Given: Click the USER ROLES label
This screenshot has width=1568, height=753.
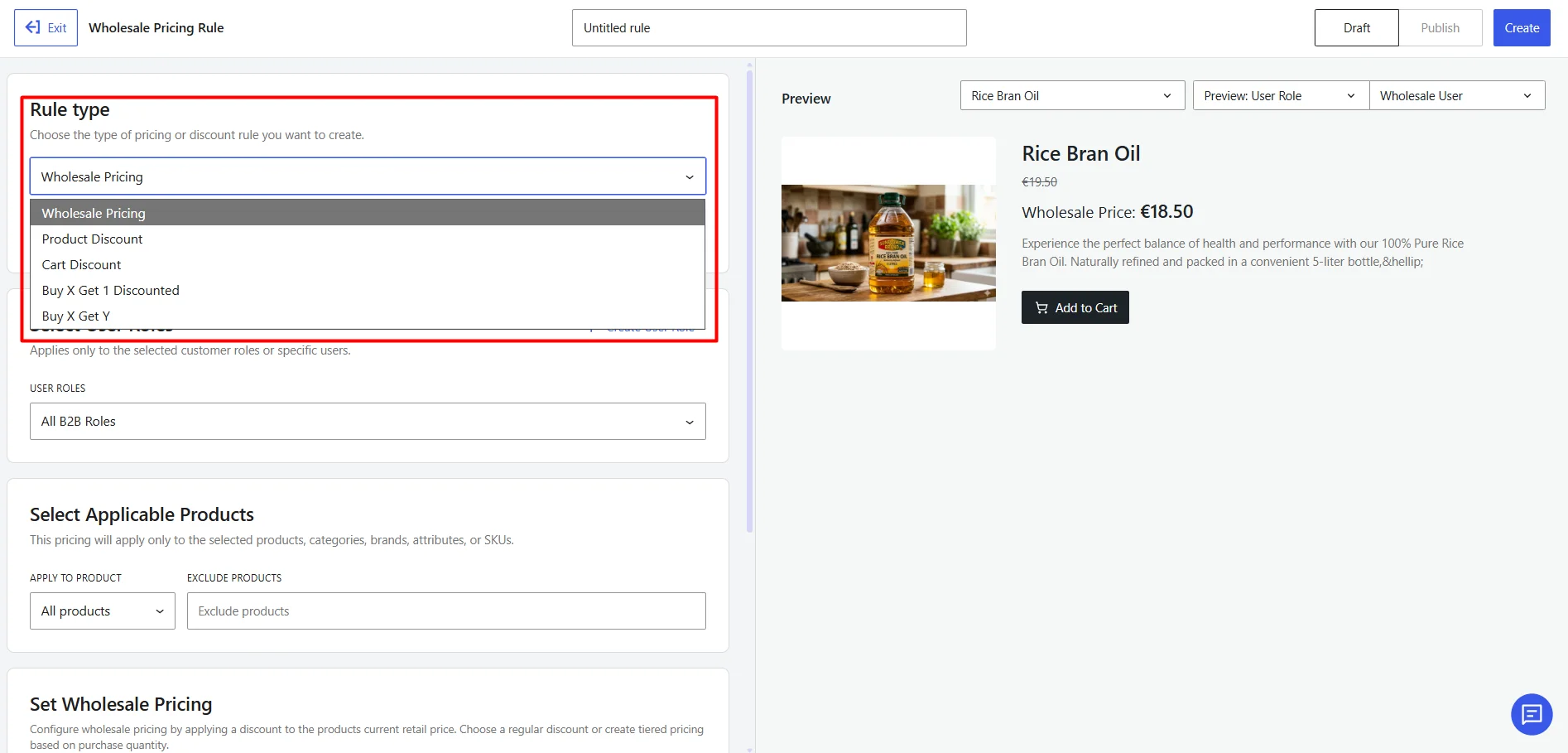Looking at the screenshot, I should [x=58, y=388].
